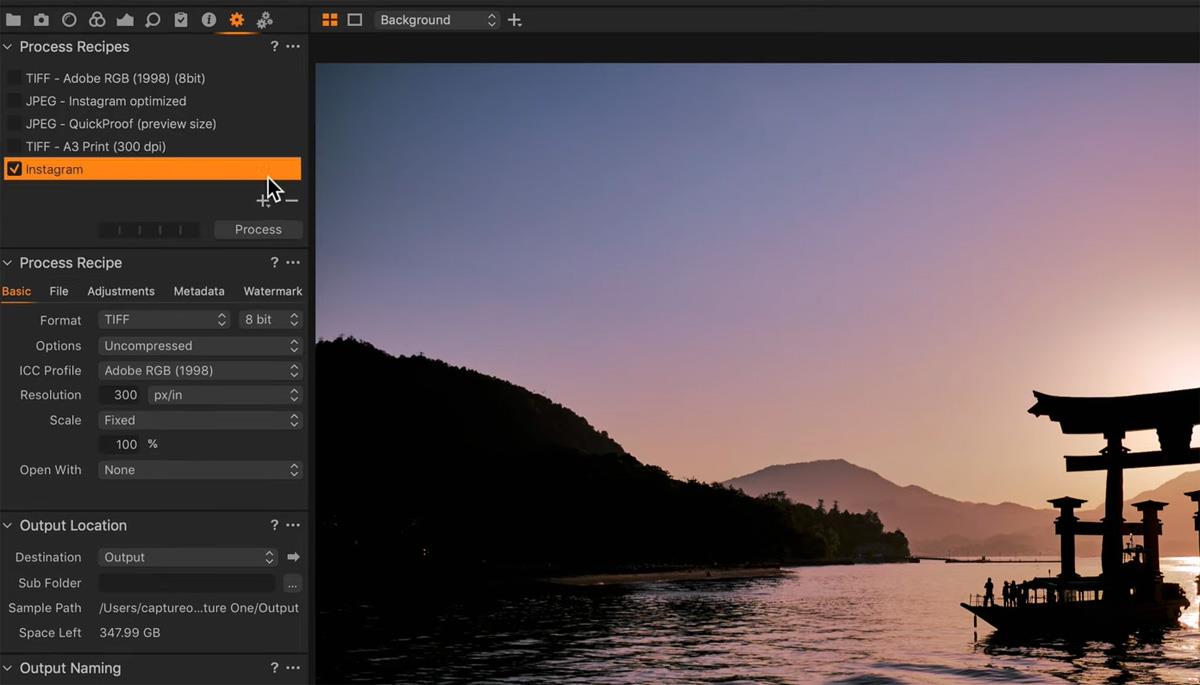1200x685 pixels.
Task: Click the arrow icon next to Destination
Action: point(293,557)
